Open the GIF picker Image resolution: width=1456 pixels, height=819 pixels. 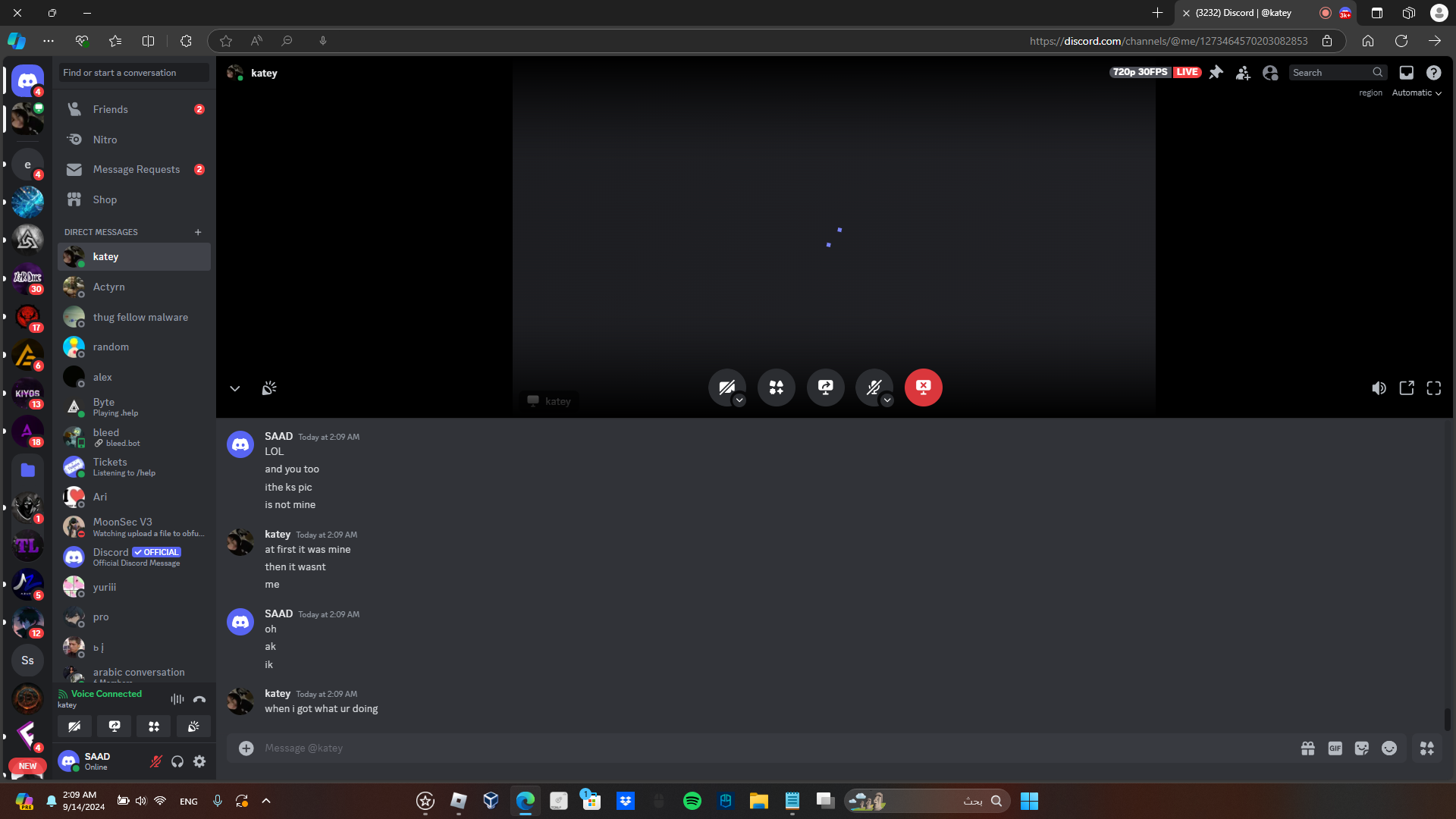point(1335,748)
